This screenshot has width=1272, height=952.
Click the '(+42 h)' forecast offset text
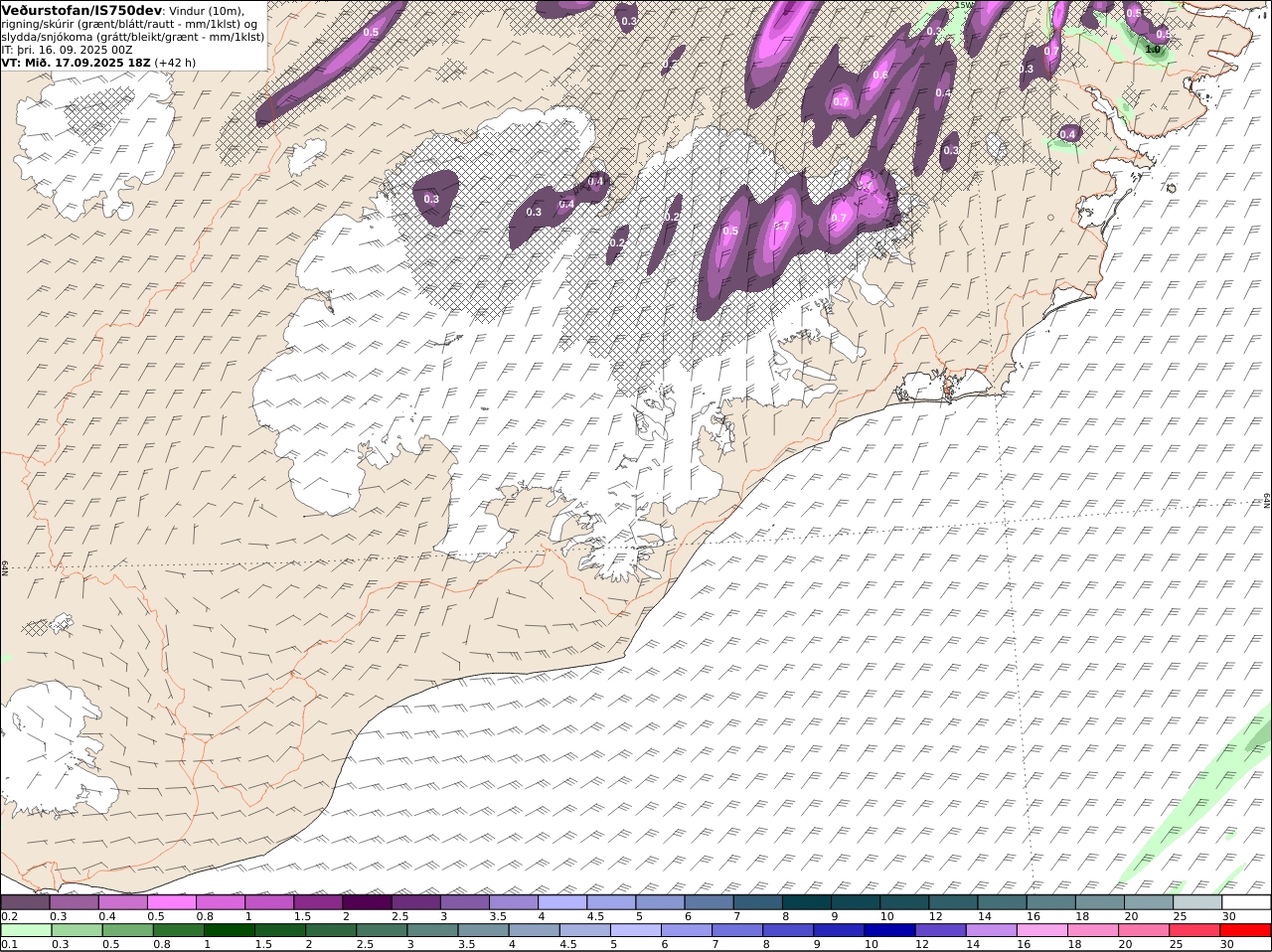click(175, 62)
